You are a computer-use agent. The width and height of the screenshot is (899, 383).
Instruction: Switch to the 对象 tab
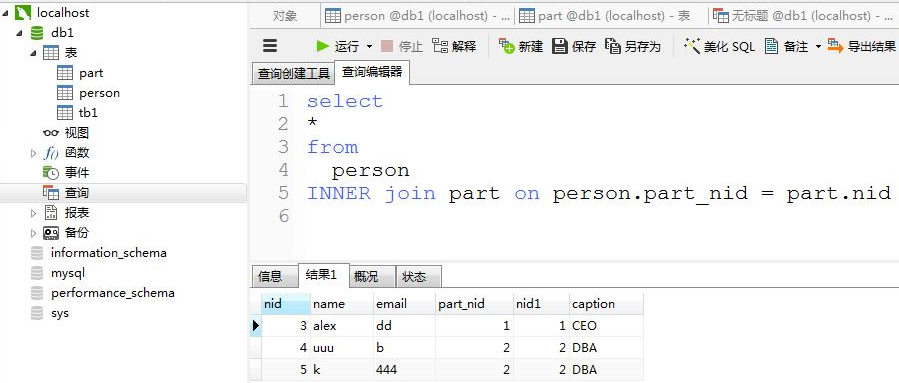point(285,16)
